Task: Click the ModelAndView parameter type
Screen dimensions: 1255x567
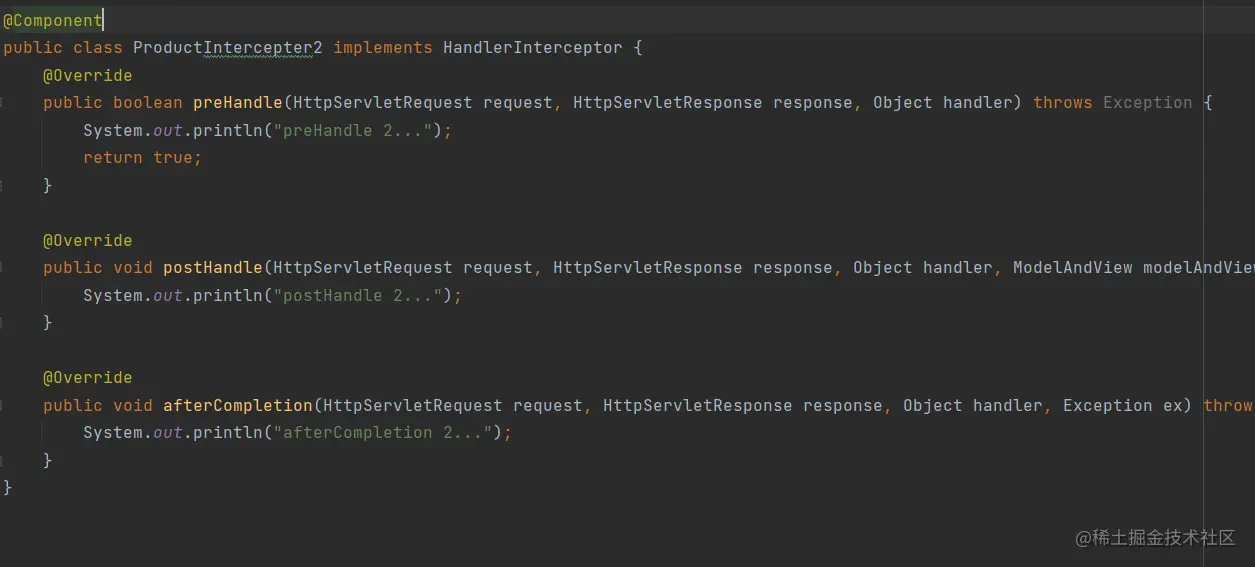Action: 1072,268
